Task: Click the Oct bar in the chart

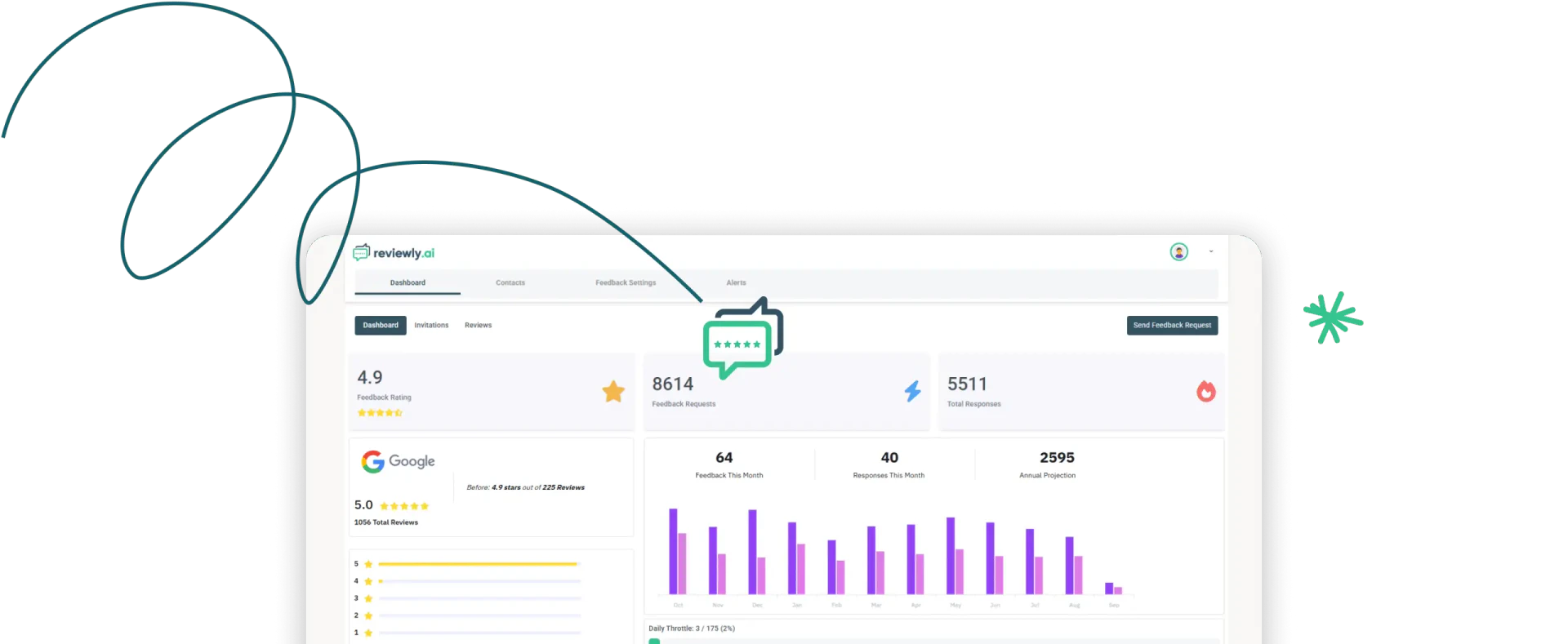Action: (678, 551)
